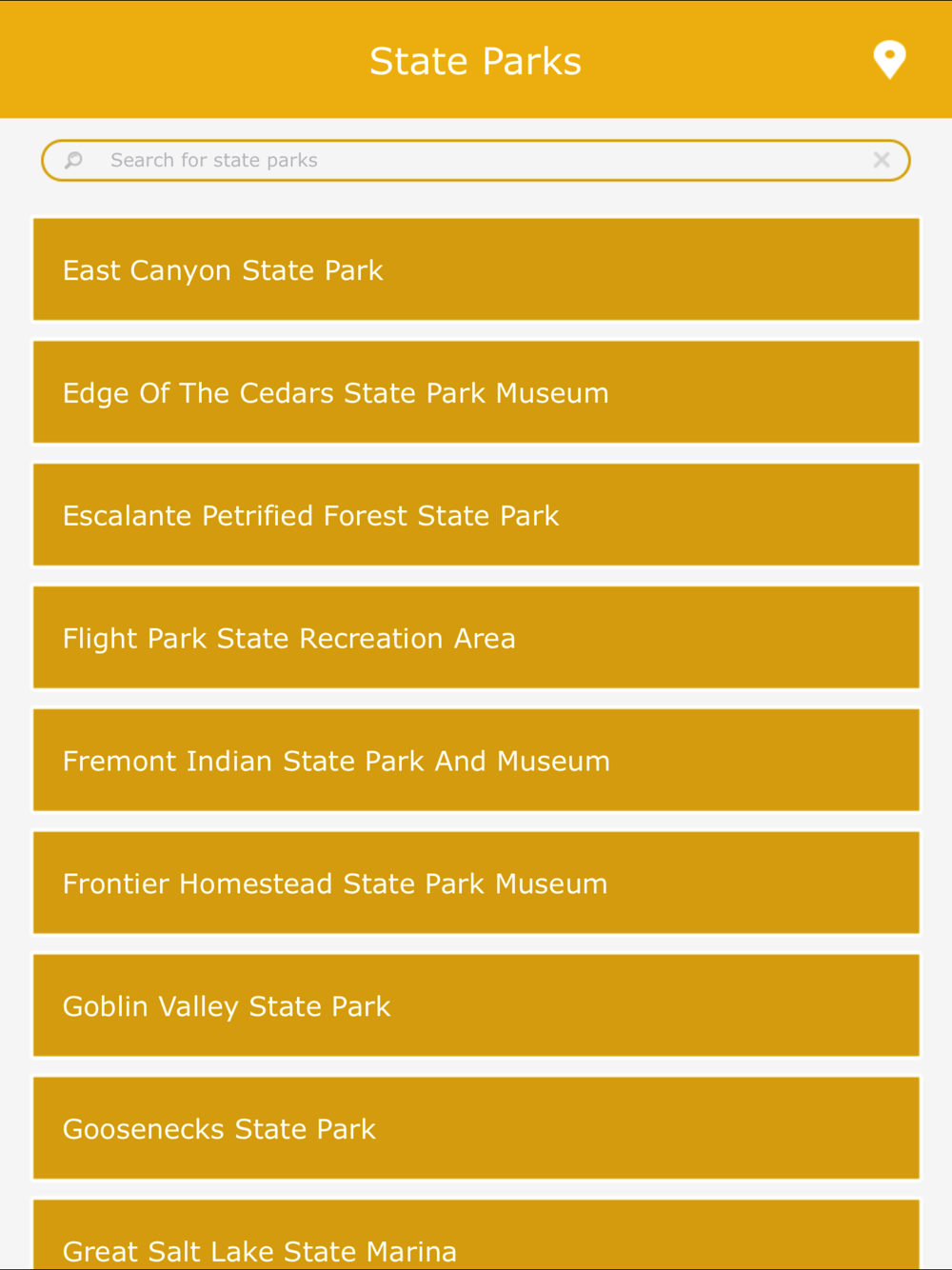Select Edge Of The Cedars State Park Museum
This screenshot has width=952, height=1270.
point(476,392)
